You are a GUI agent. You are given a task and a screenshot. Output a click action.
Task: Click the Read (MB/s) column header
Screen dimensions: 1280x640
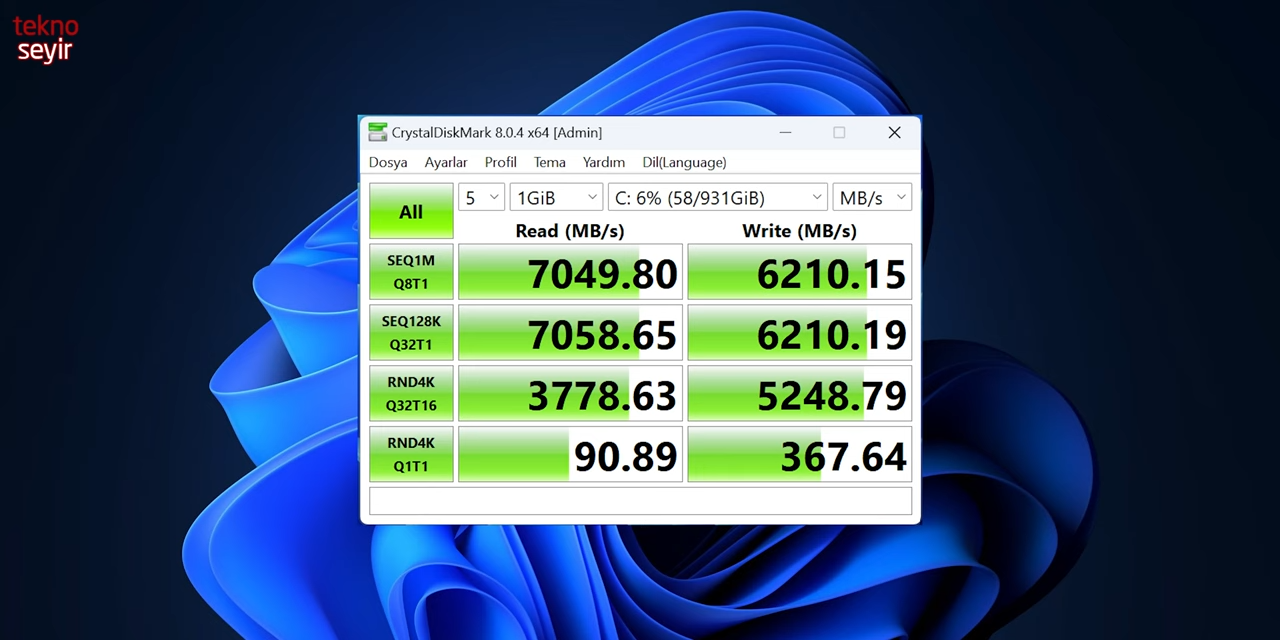point(570,231)
